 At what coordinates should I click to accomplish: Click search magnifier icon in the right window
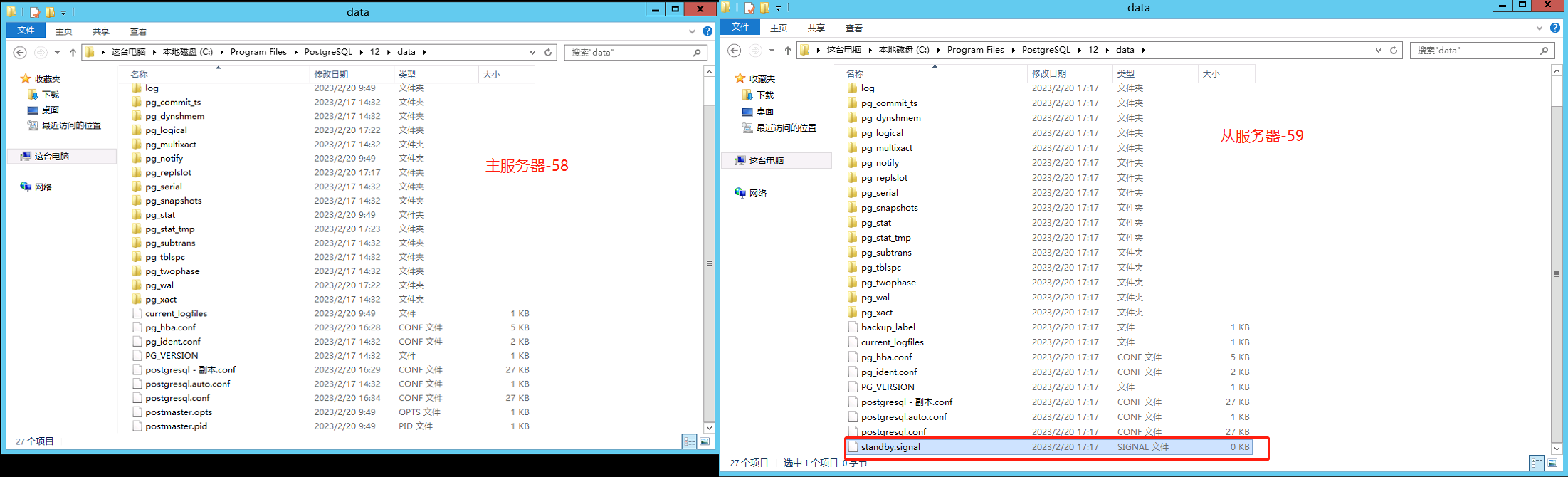1544,51
